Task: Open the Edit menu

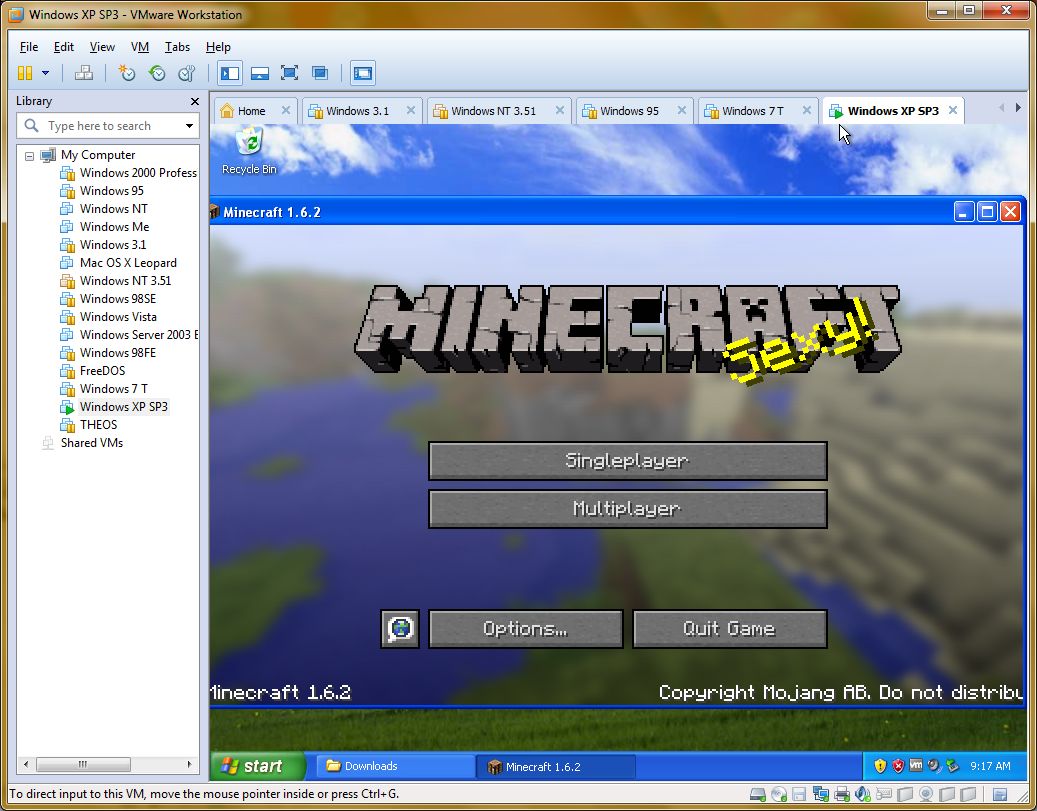Action: click(63, 47)
